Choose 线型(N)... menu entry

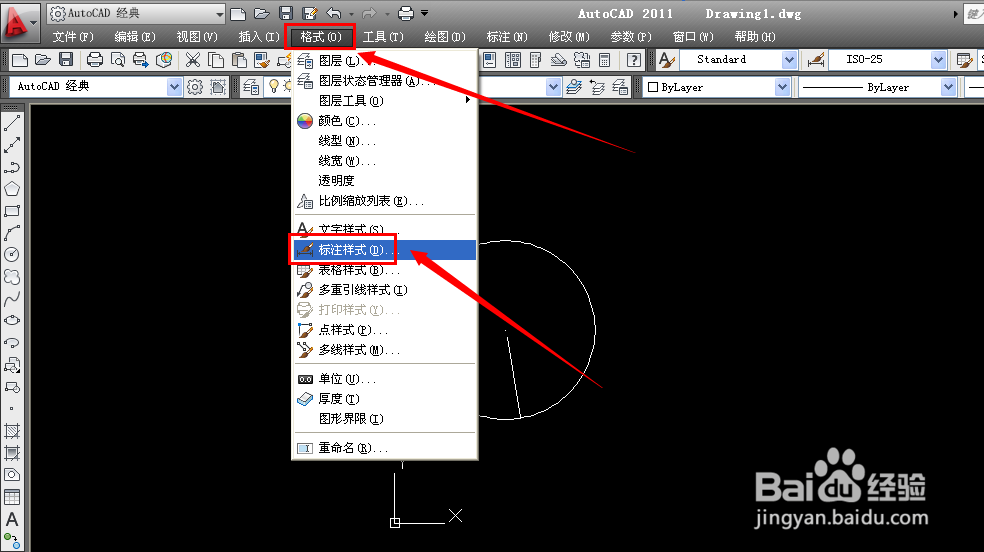(385, 141)
